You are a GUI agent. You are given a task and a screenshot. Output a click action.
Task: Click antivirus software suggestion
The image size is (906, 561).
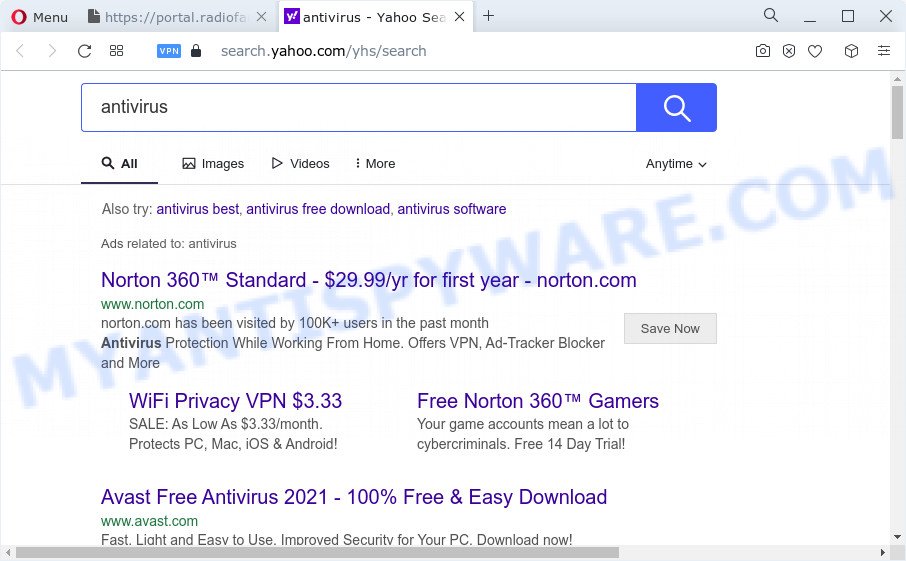[452, 209]
